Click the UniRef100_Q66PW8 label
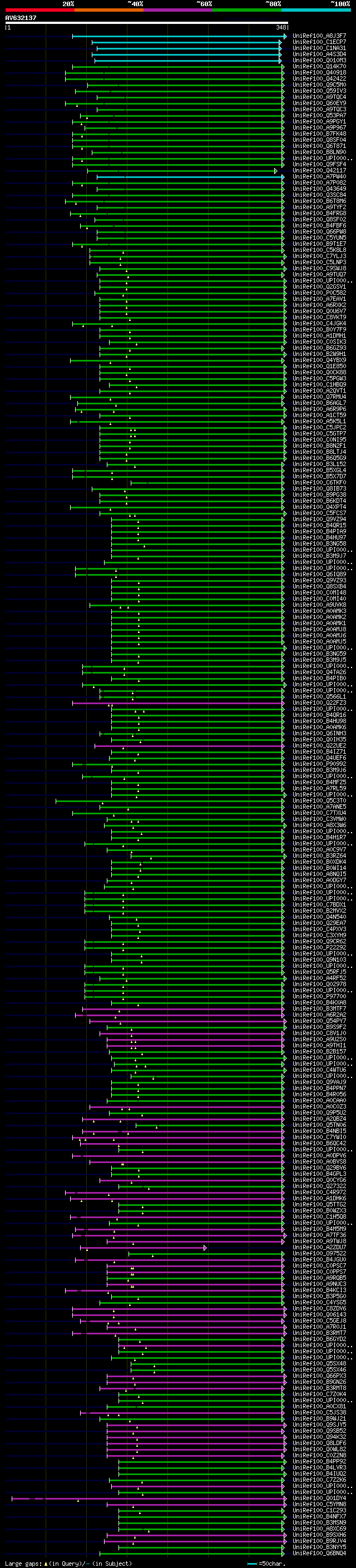356x1568 pixels. coord(319,231)
